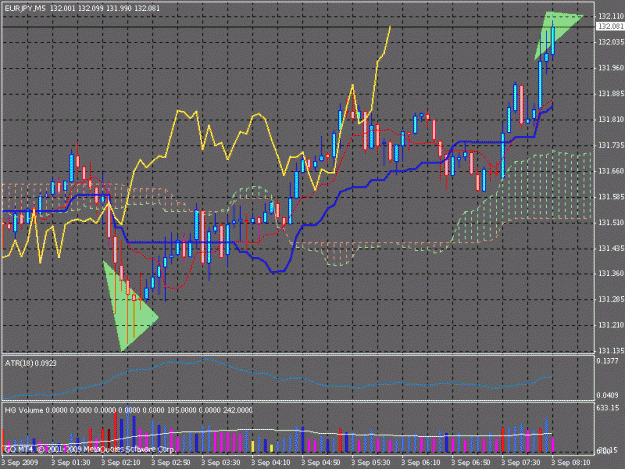
Task: Click the 0.1377 ATR scale value
Action: click(x=607, y=361)
